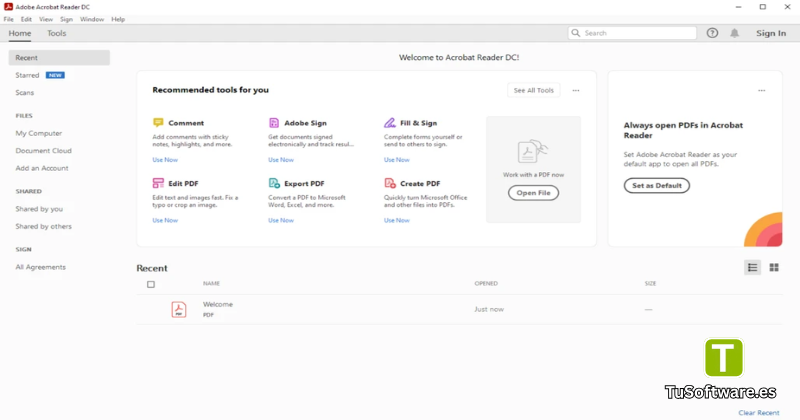
Task: Click the search magnifier icon
Action: 576,33
